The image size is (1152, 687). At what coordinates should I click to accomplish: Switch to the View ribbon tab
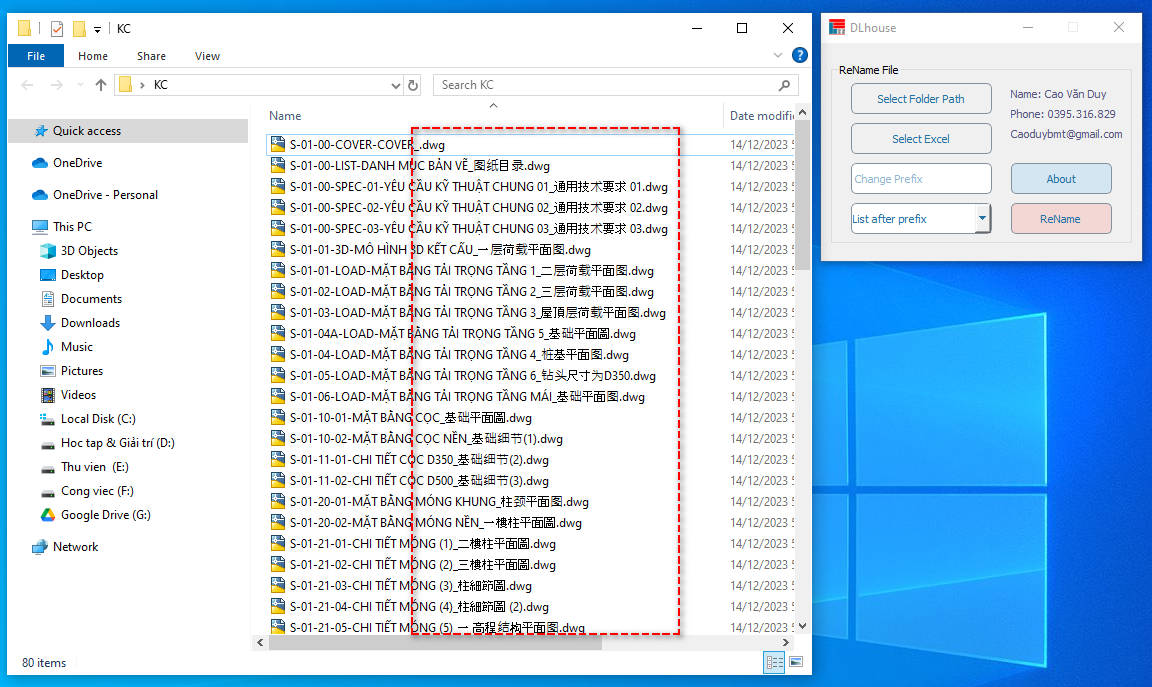click(x=207, y=56)
